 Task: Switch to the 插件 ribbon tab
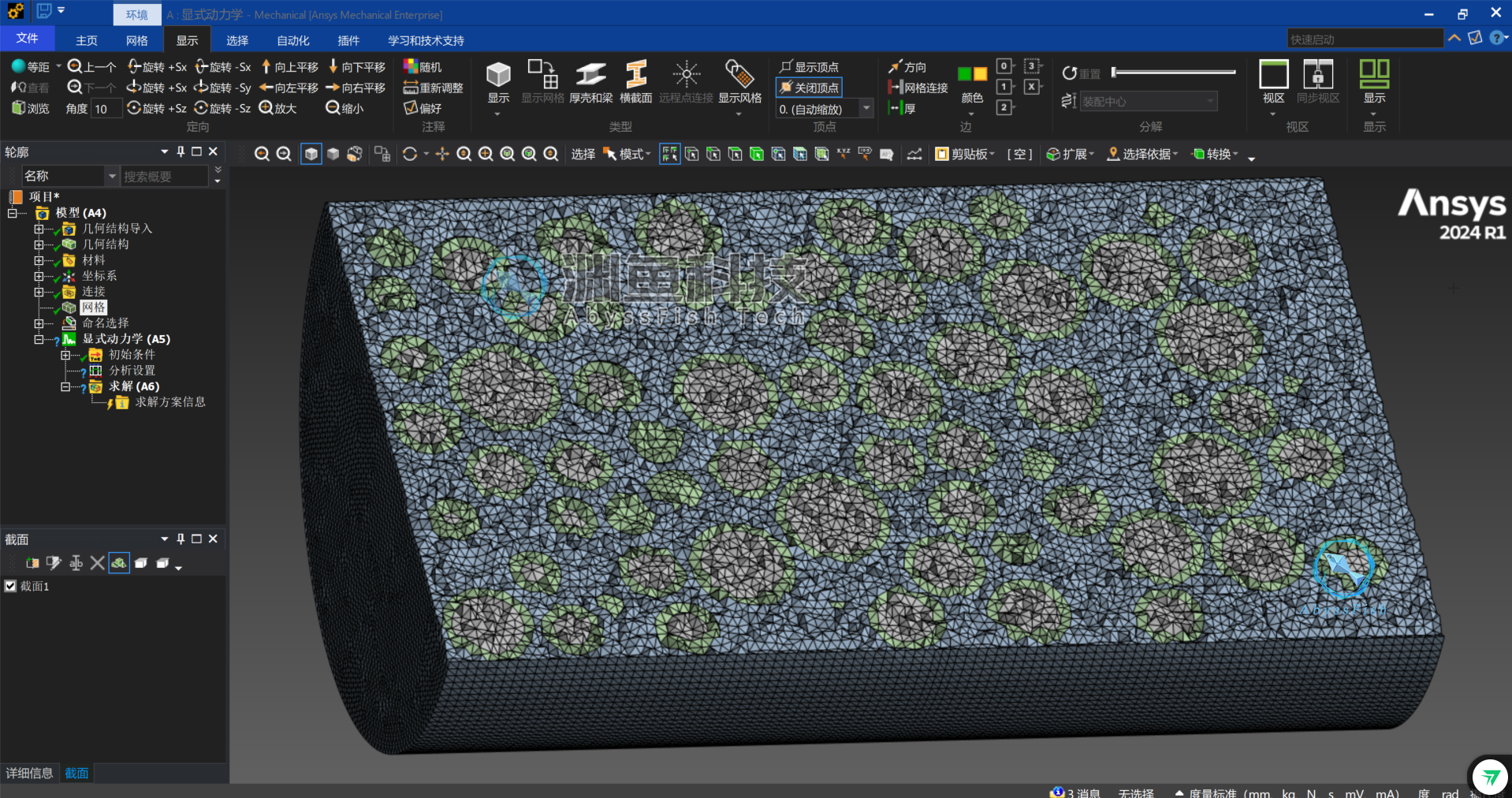point(348,40)
